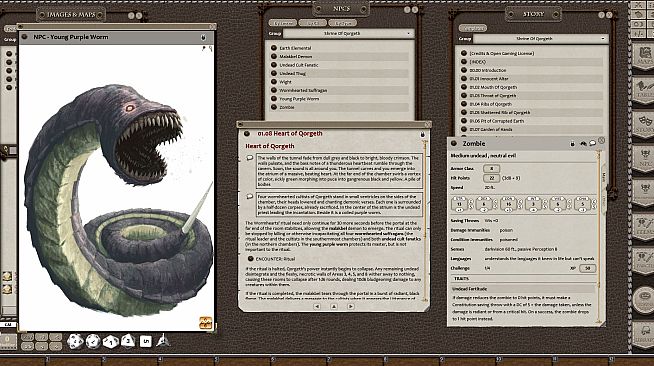Toggle lock on Young Purple Worm image
The width and height of the screenshot is (654, 366).
(203, 37)
